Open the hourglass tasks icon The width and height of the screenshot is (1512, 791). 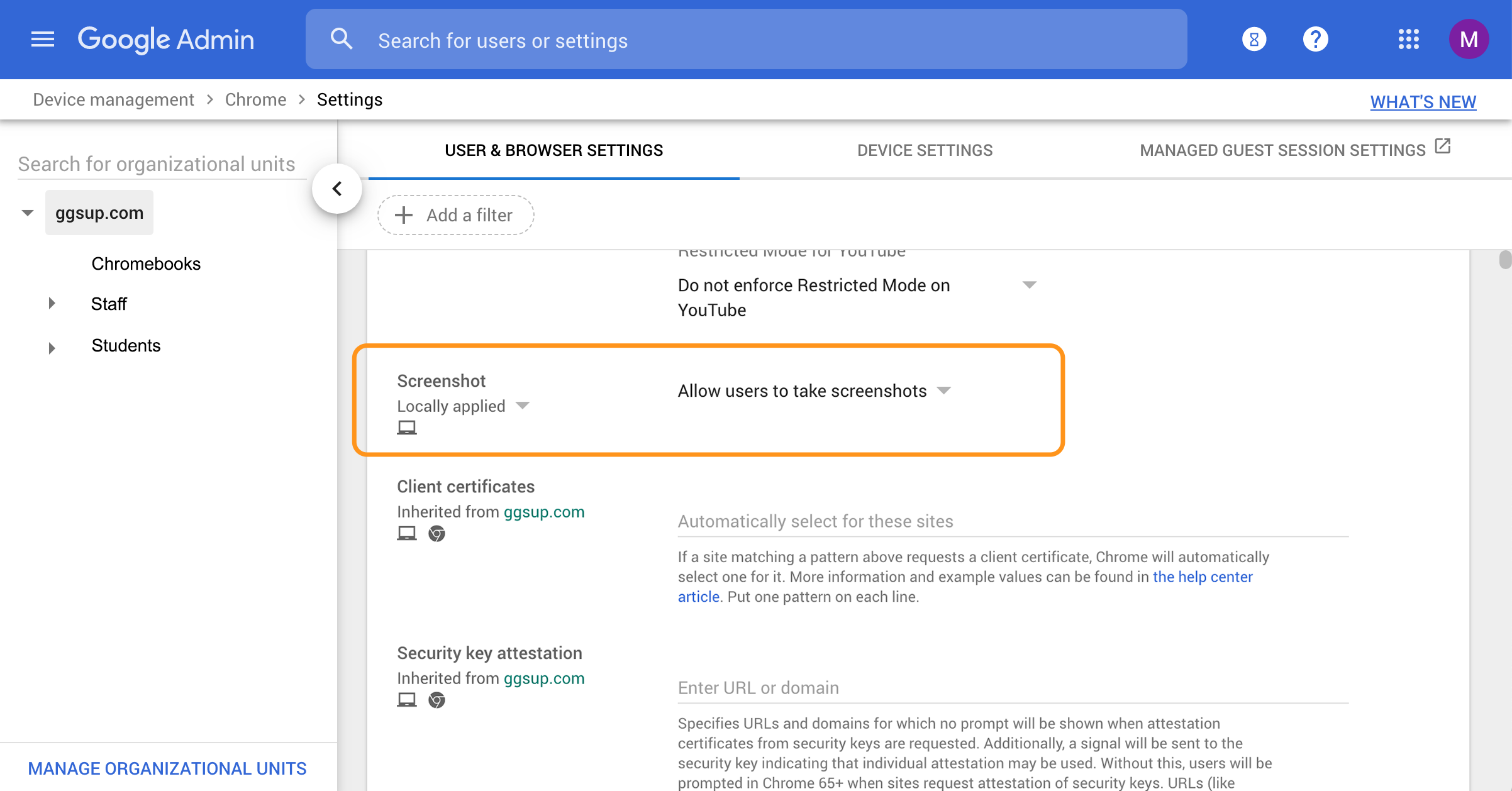tap(1254, 40)
